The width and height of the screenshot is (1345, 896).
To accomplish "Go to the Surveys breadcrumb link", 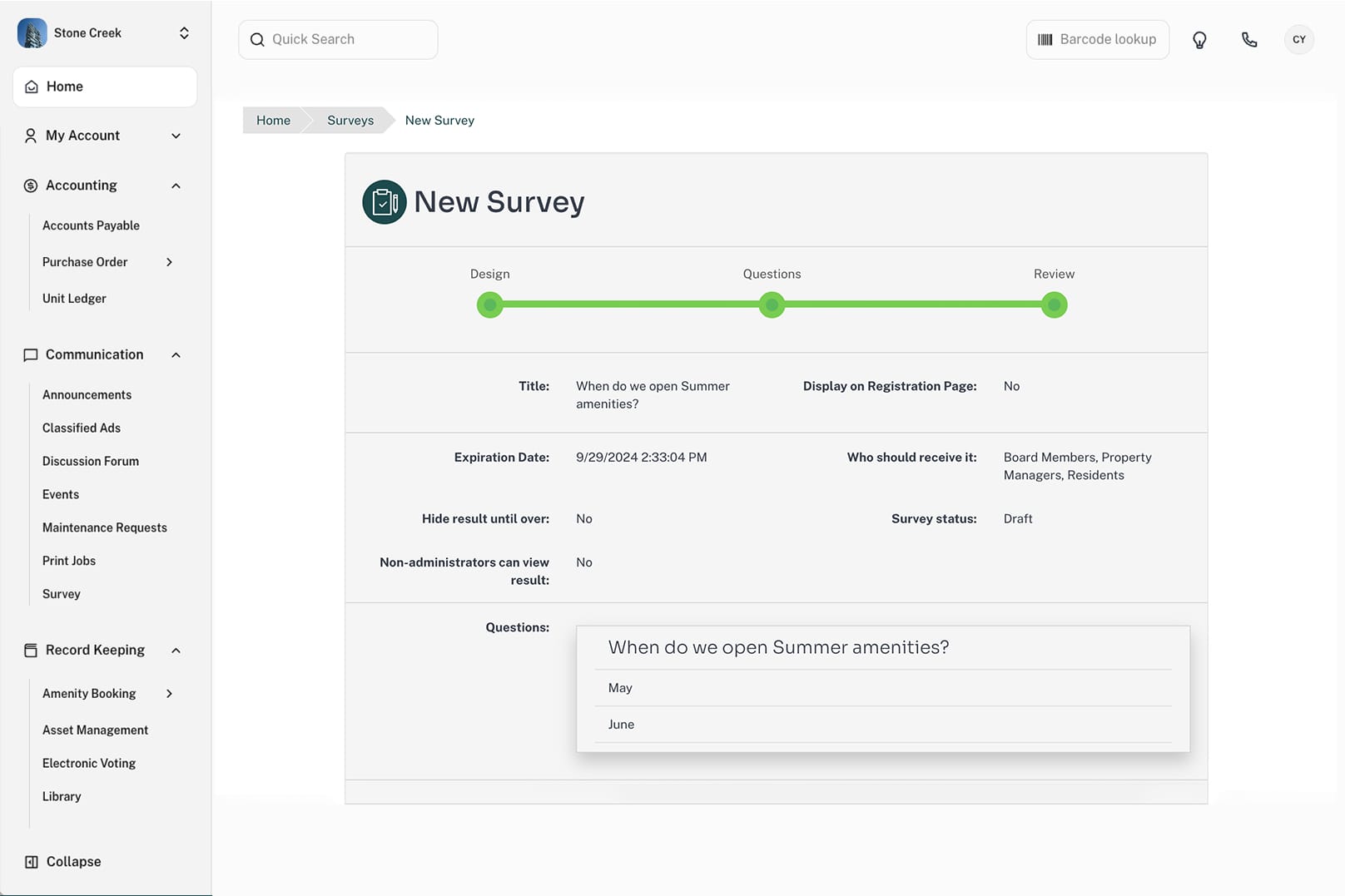I will (350, 121).
